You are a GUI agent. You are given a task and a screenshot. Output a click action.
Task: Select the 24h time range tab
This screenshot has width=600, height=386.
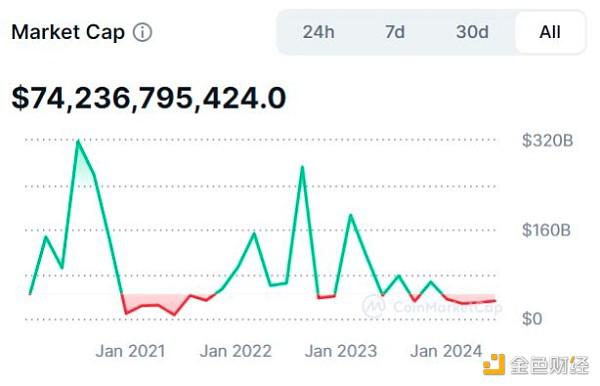coord(318,32)
